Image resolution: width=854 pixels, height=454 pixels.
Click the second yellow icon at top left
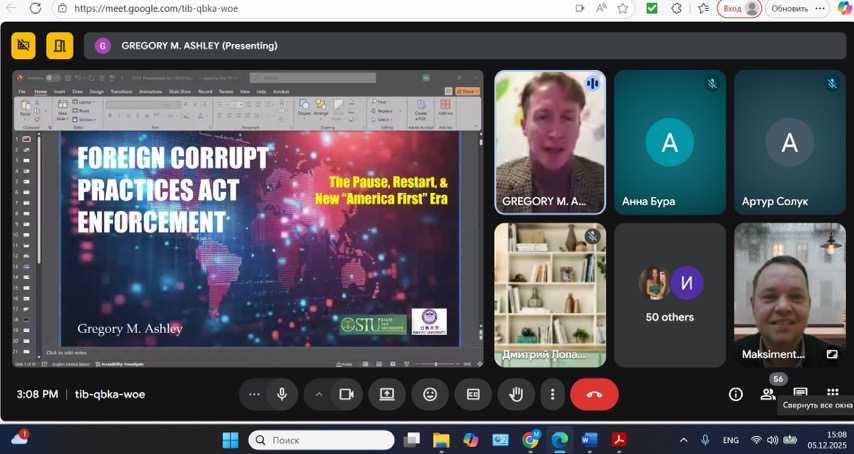tap(60, 45)
